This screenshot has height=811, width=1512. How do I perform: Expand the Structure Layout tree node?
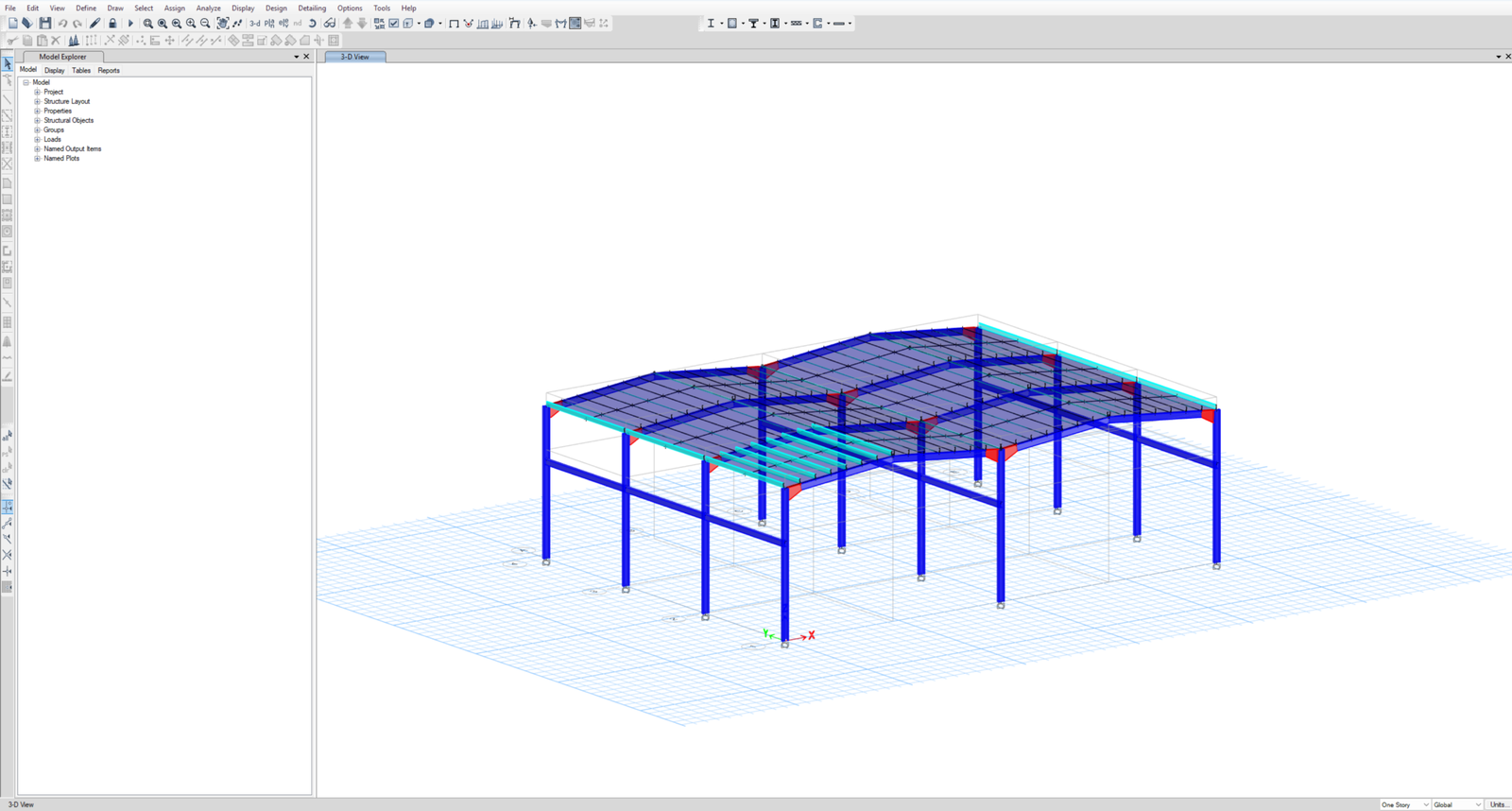[38, 101]
